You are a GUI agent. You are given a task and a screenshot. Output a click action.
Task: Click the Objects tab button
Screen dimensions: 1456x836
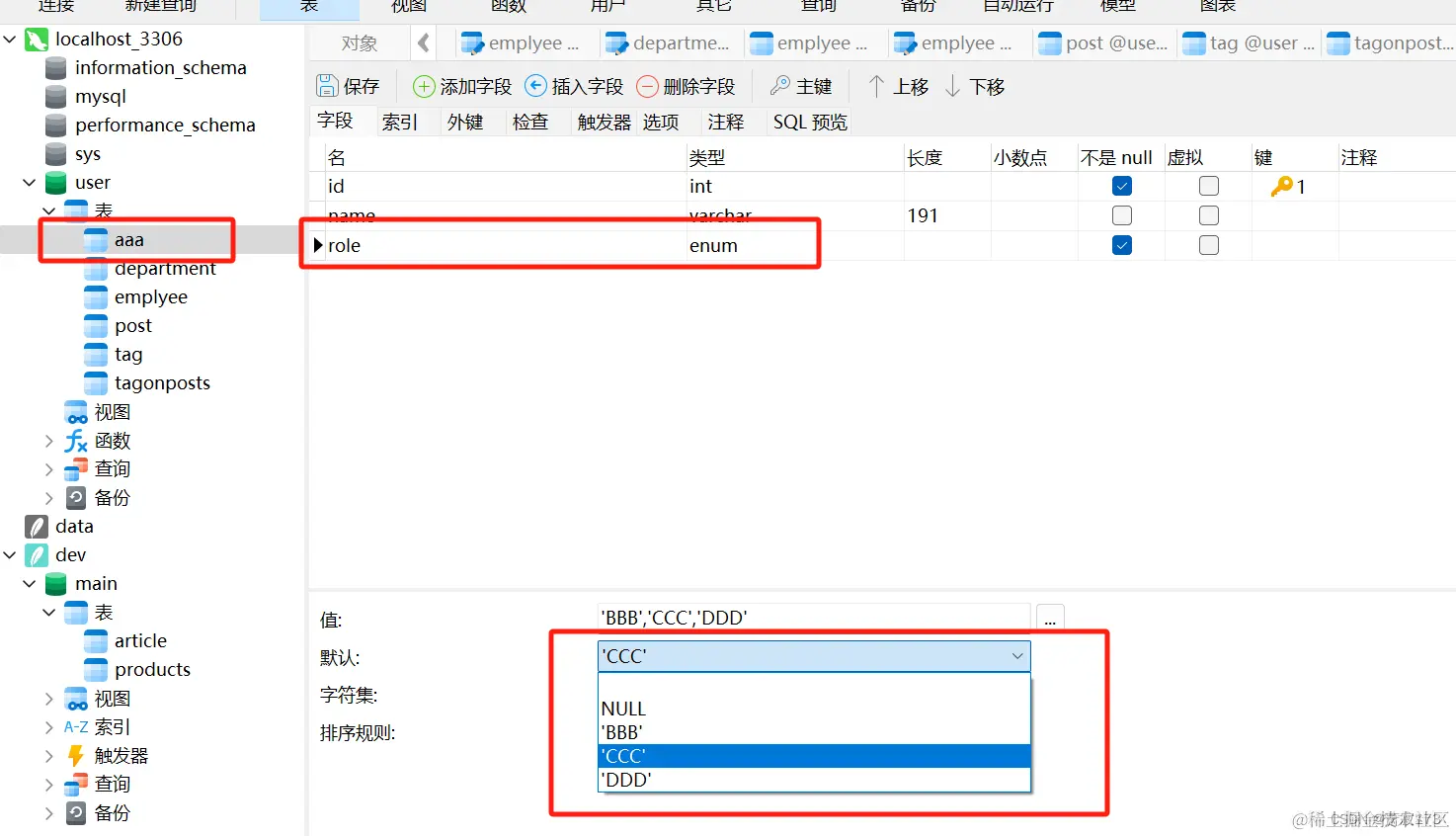tap(360, 43)
